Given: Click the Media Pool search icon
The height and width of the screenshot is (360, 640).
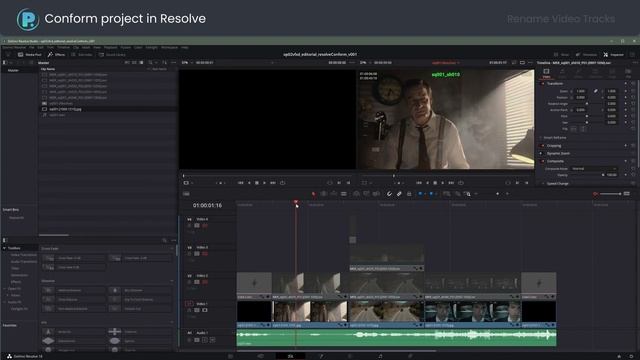Looking at the screenshot, I should (x=150, y=63).
